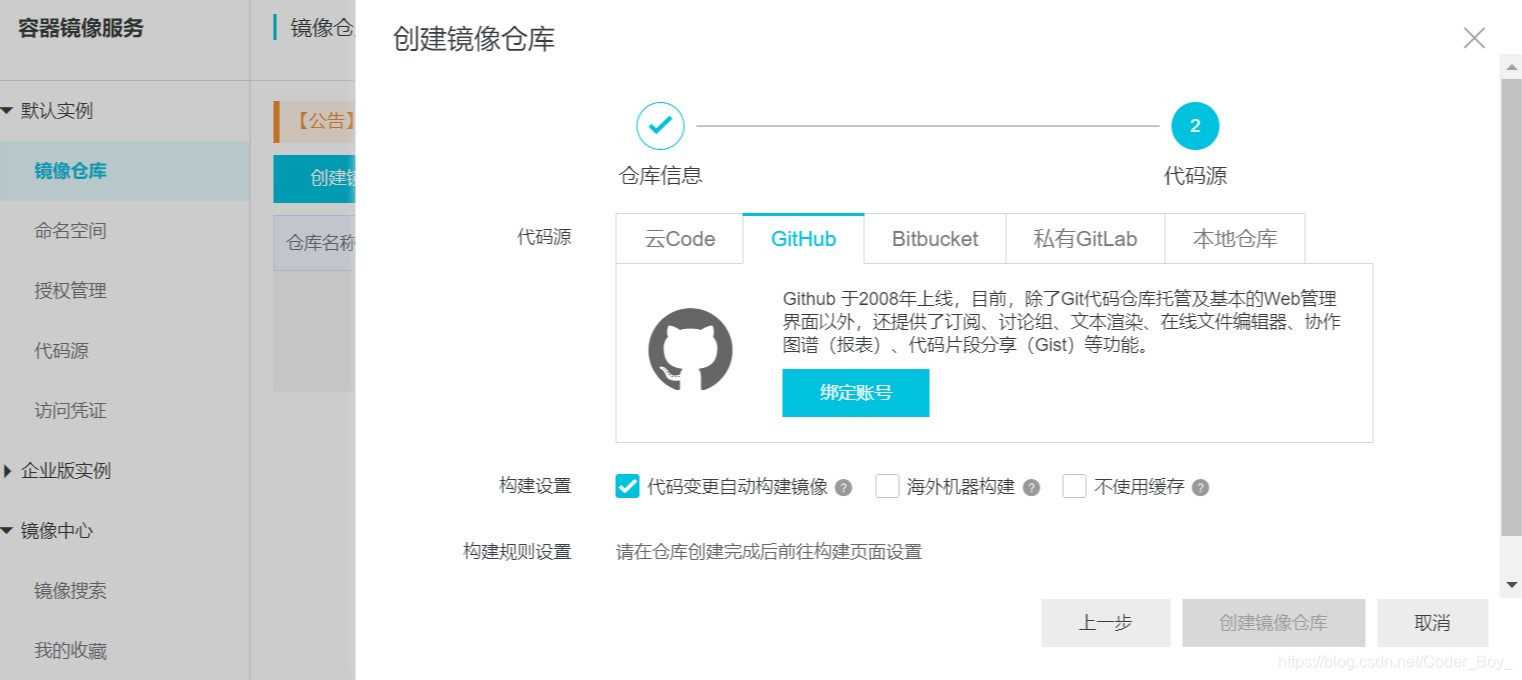The width and height of the screenshot is (1522, 680).
Task: Open help tooltip for 代码变更自动构建镜像
Action: click(x=843, y=487)
